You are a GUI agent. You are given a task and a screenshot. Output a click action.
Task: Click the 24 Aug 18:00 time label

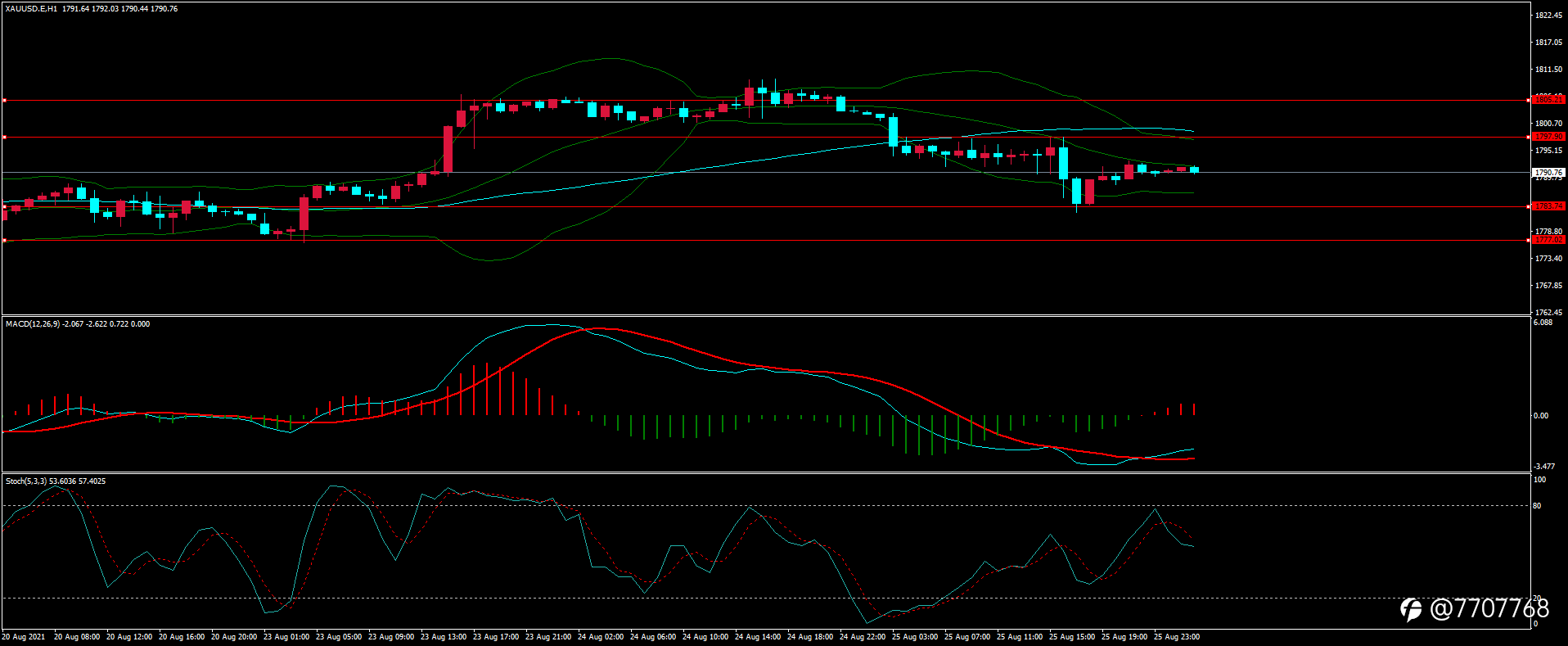(810, 637)
